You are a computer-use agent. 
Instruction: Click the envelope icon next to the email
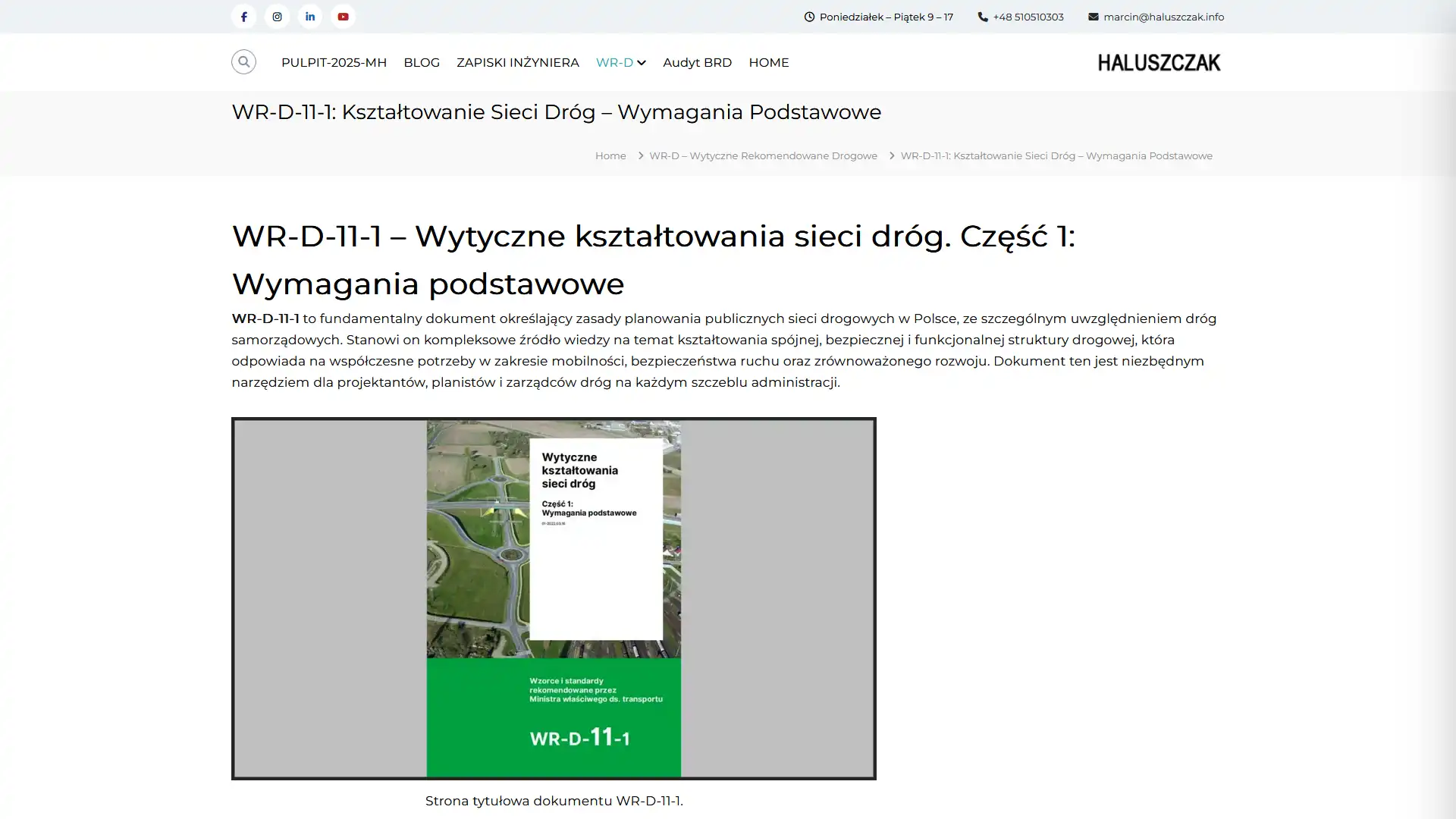[x=1093, y=16]
